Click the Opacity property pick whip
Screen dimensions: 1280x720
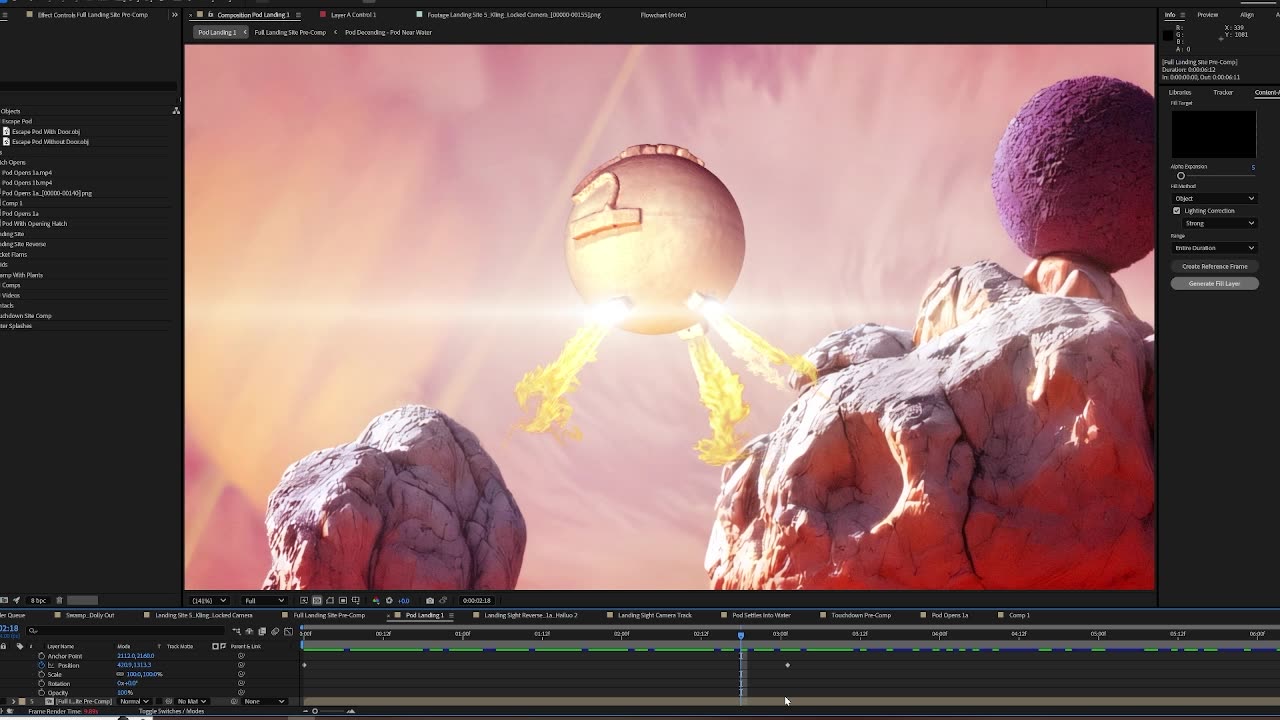click(241, 693)
